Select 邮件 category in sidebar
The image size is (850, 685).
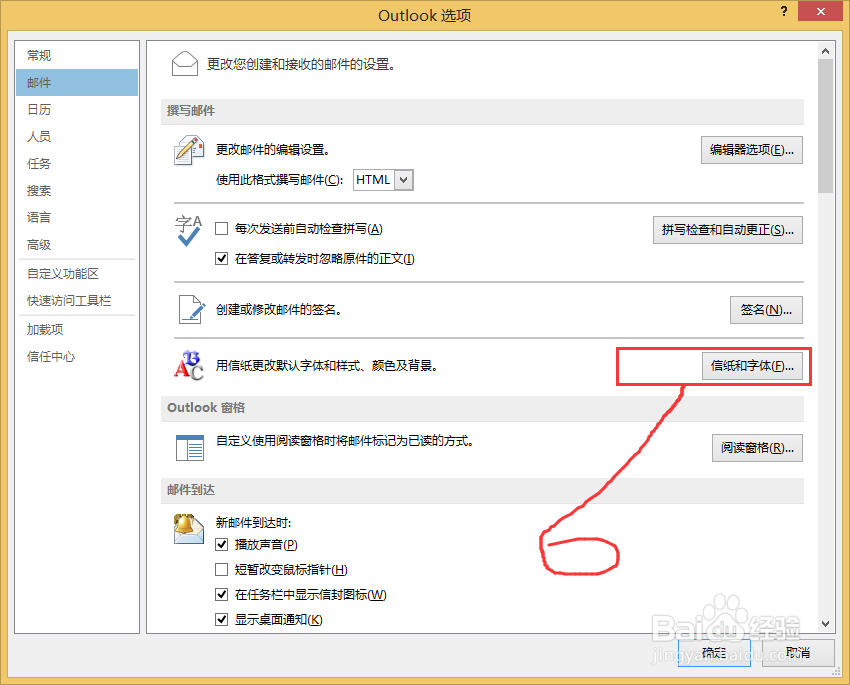pos(77,82)
